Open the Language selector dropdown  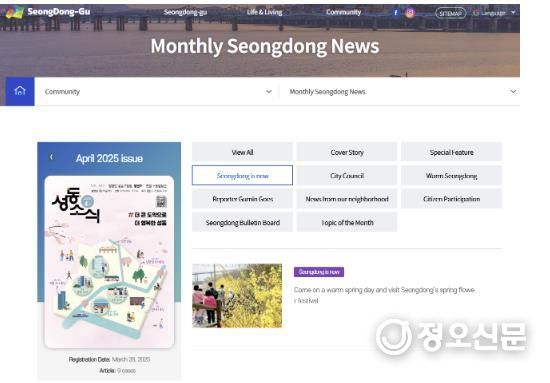(494, 13)
